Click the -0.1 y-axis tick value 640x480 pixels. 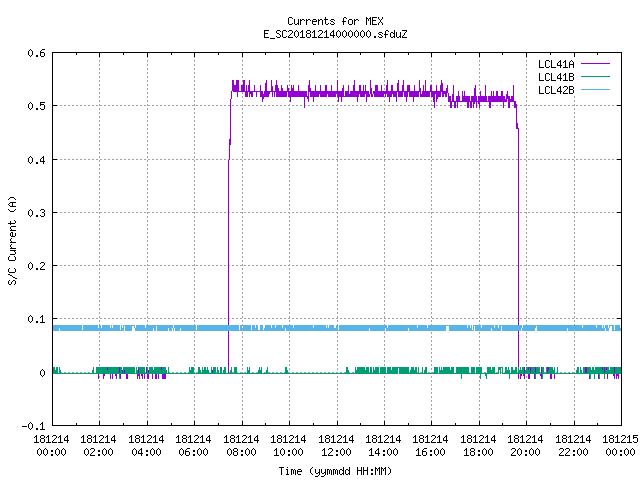(33, 426)
